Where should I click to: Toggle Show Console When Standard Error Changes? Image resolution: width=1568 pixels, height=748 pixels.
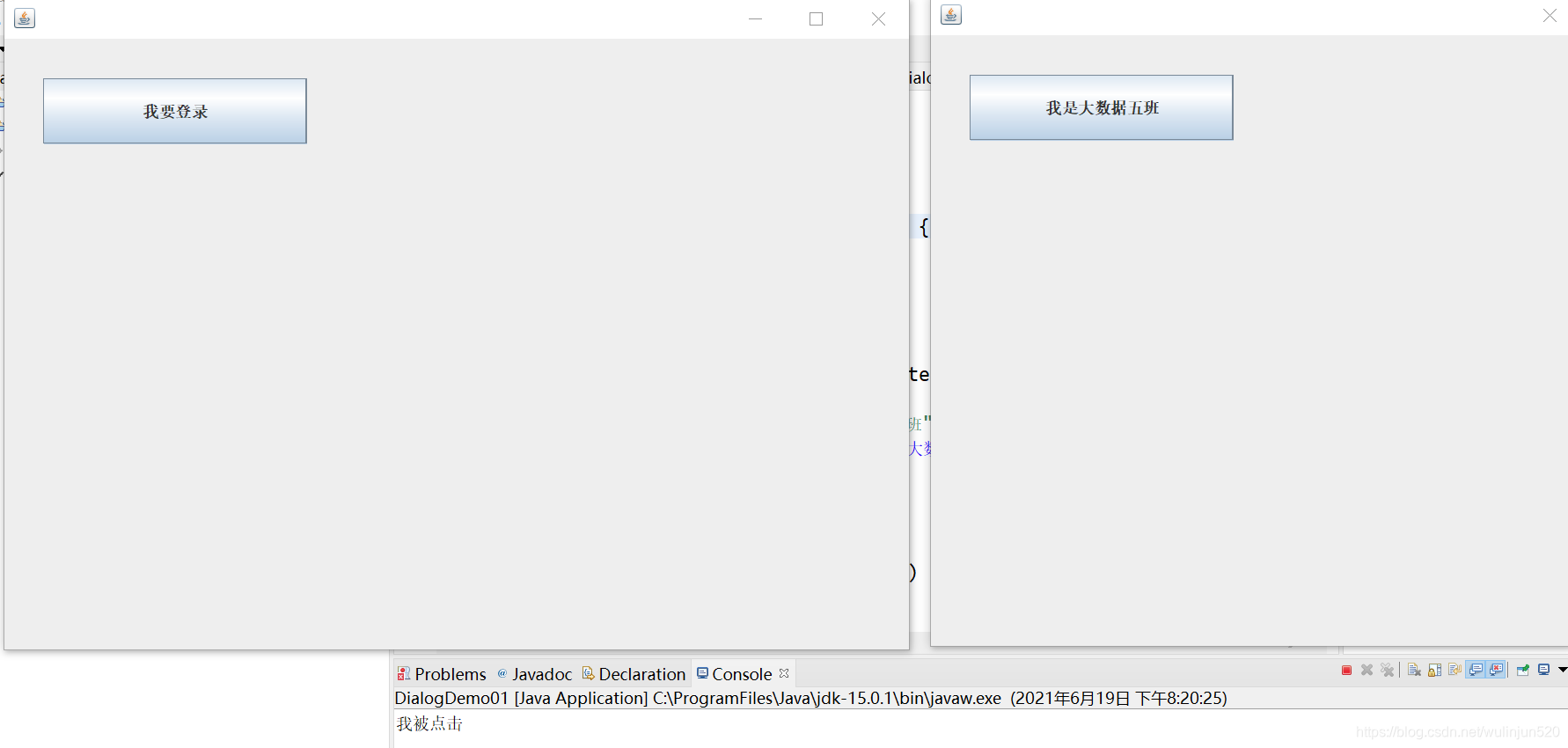[x=1496, y=670]
